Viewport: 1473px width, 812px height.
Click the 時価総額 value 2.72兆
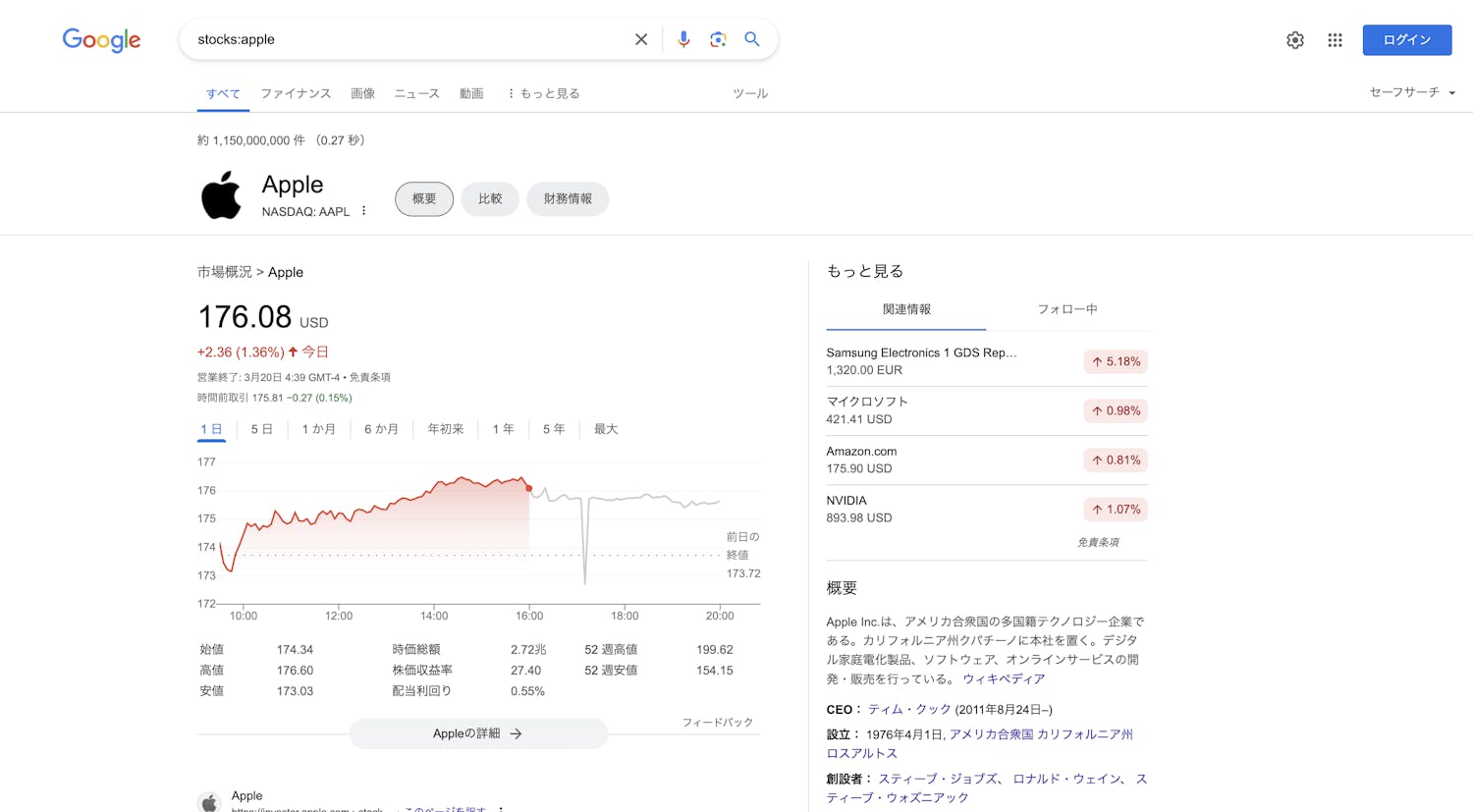pos(528,650)
